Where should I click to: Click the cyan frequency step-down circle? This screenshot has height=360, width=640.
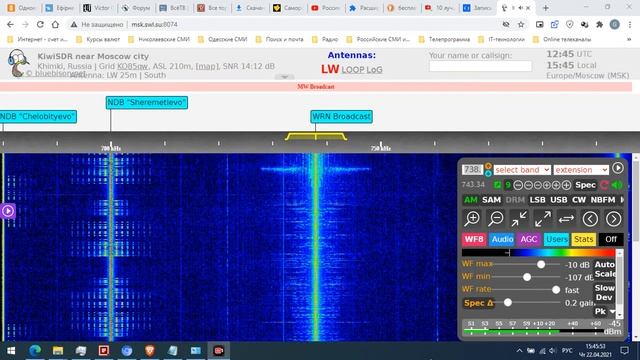(x=488, y=173)
